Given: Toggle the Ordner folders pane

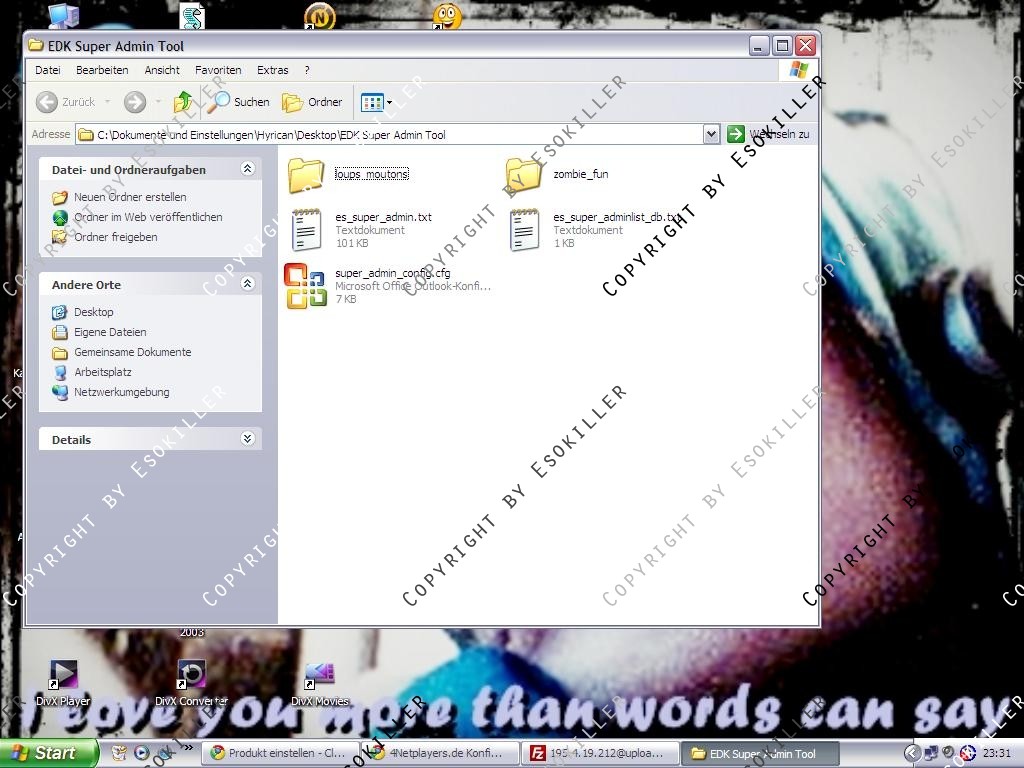Looking at the screenshot, I should pos(312,102).
